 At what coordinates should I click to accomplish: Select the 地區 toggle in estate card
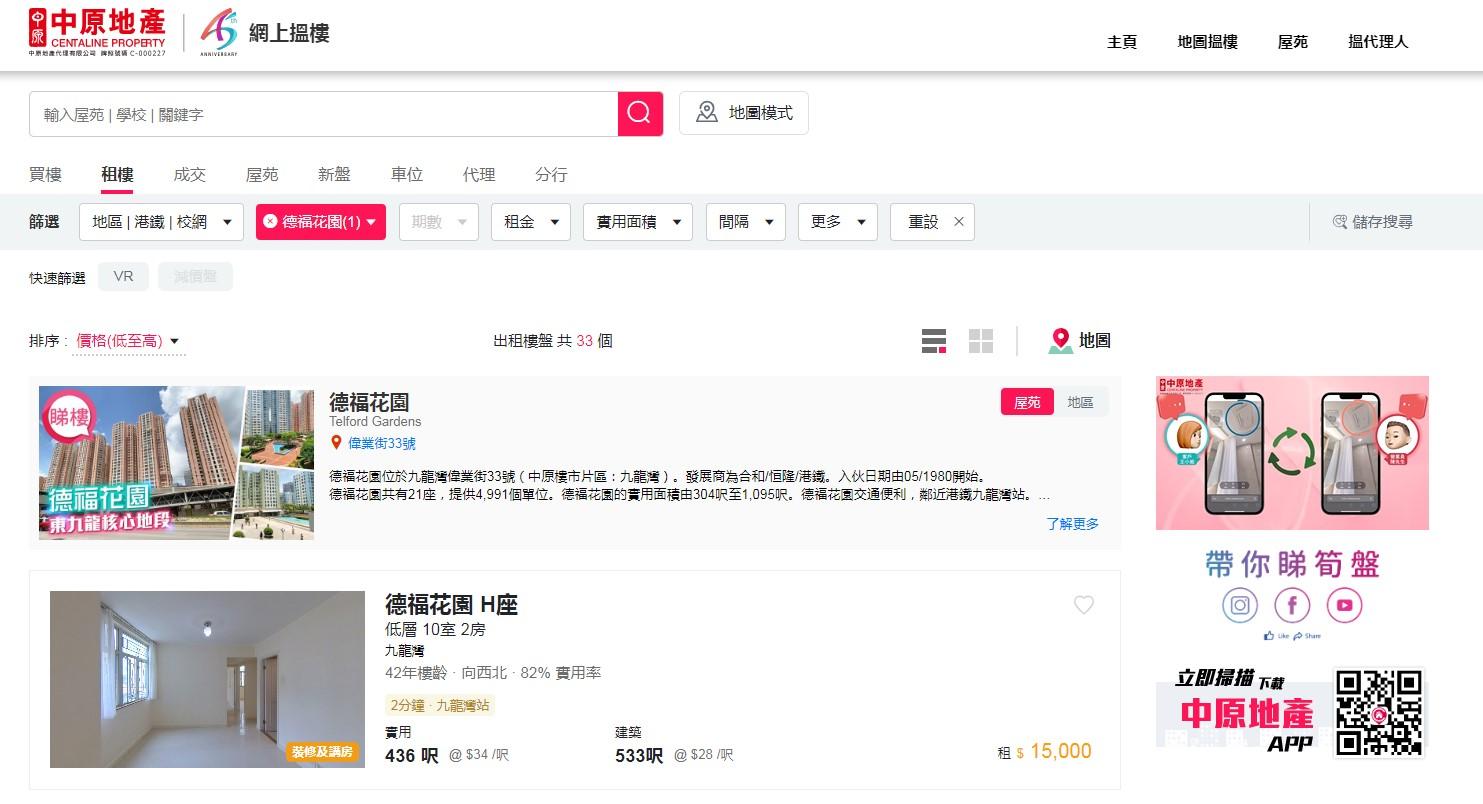pos(1080,402)
